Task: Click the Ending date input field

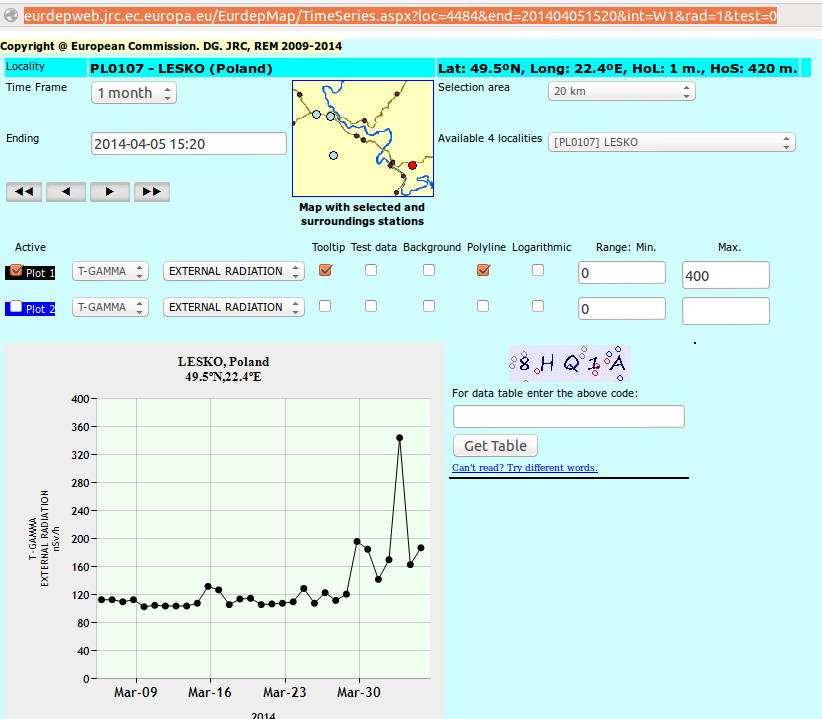Action: click(189, 143)
